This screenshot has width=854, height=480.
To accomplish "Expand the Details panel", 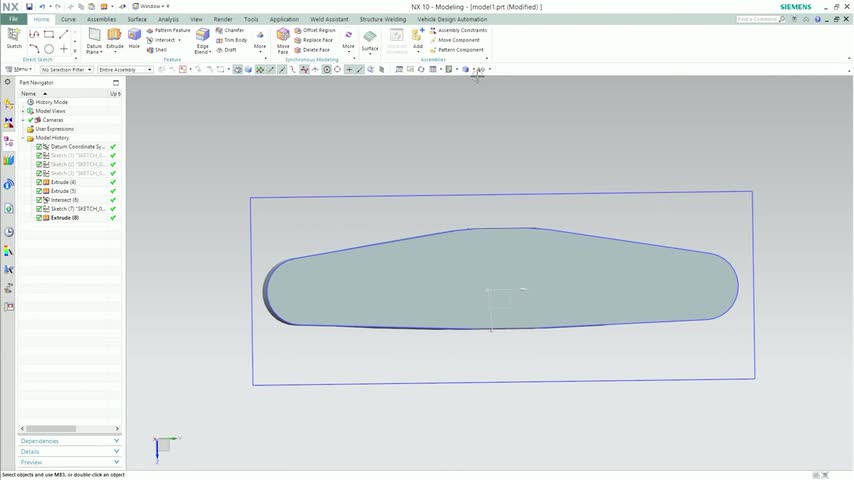I will pyautogui.click(x=70, y=451).
